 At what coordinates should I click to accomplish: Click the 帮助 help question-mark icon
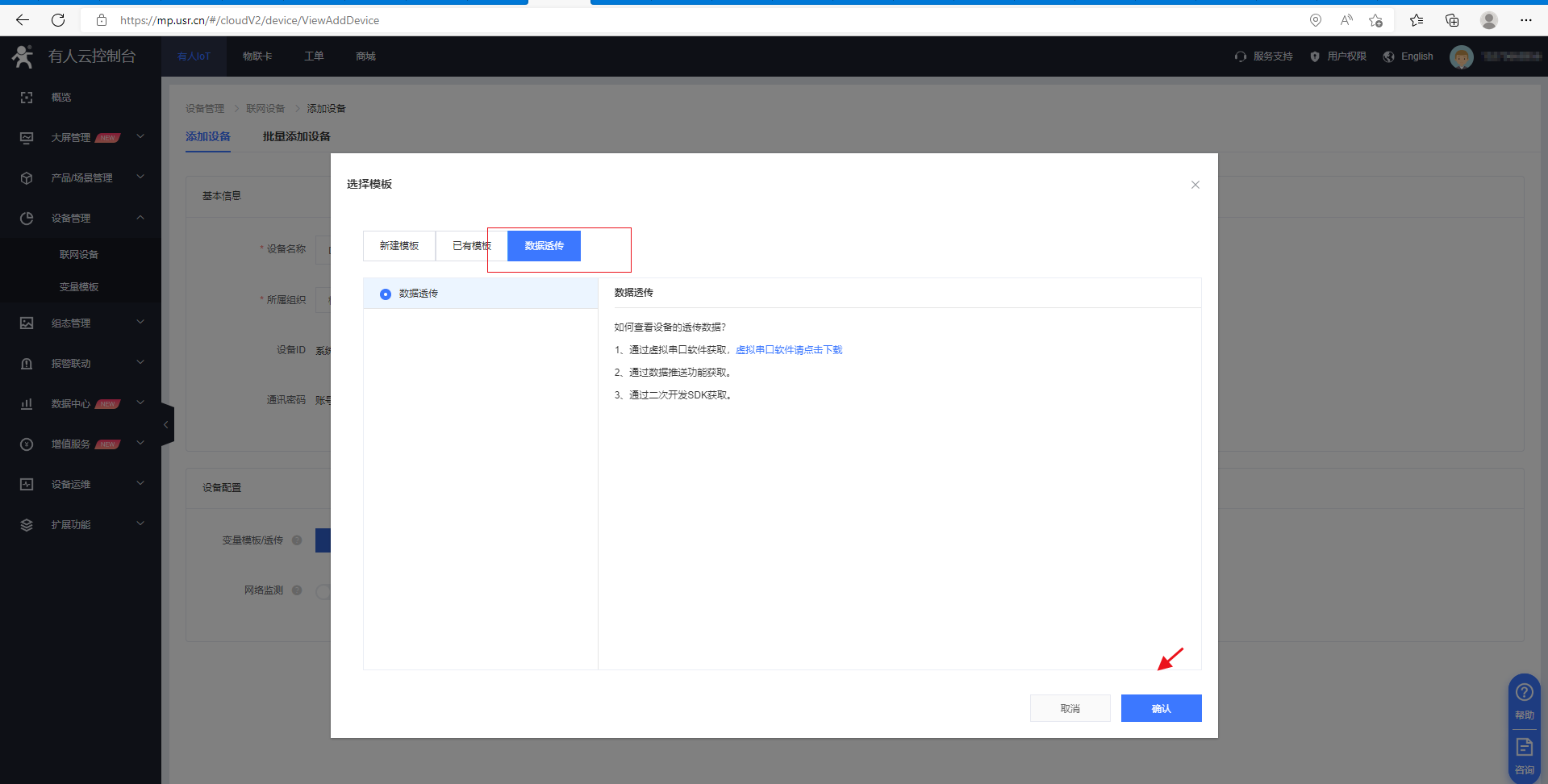click(1524, 693)
